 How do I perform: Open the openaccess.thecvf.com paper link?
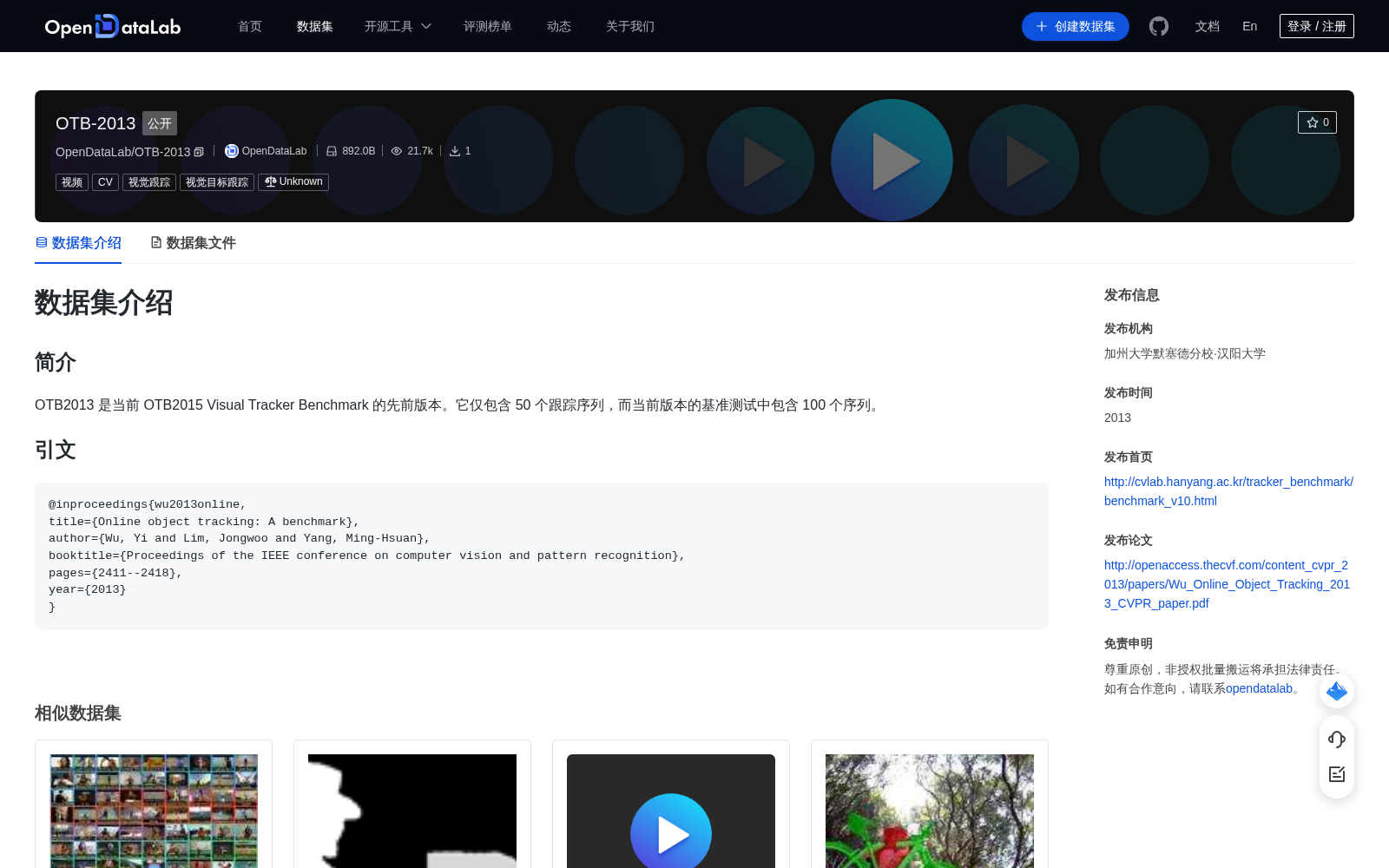(x=1227, y=584)
